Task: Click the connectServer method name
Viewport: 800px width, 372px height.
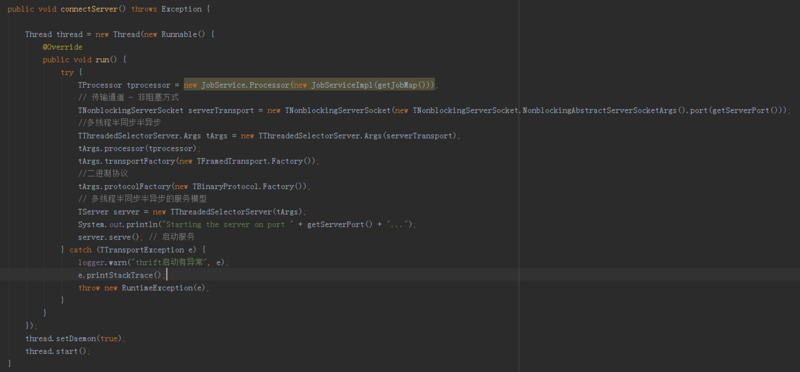Action: coord(89,9)
